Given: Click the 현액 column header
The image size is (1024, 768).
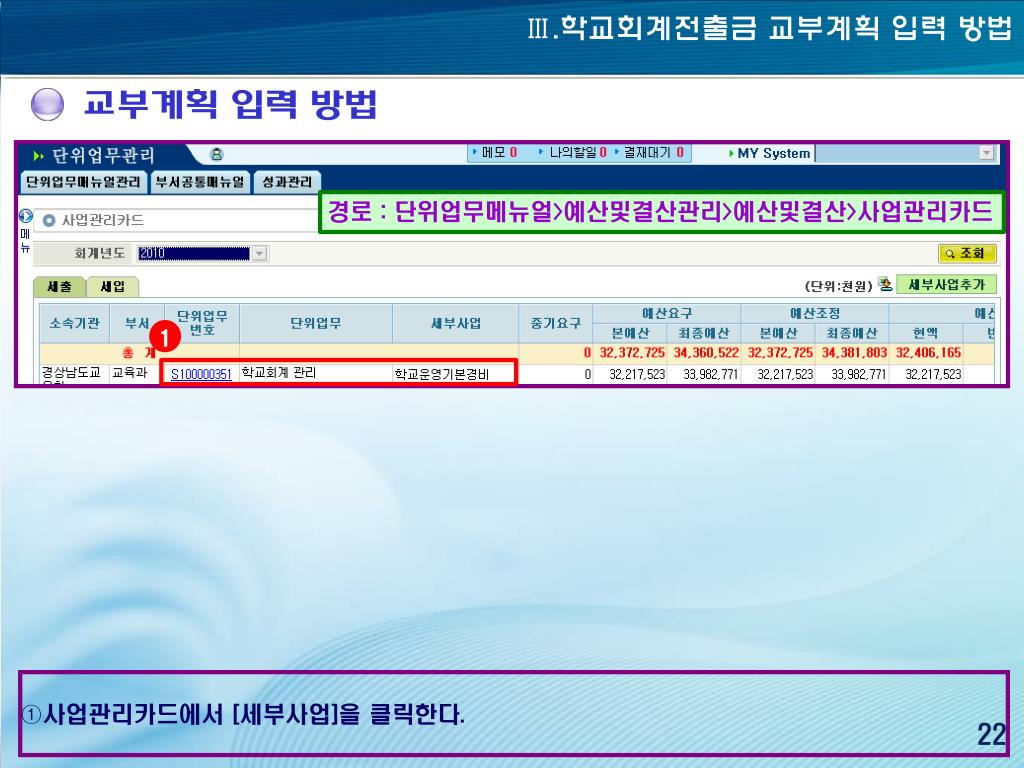Looking at the screenshot, I should click(925, 333).
